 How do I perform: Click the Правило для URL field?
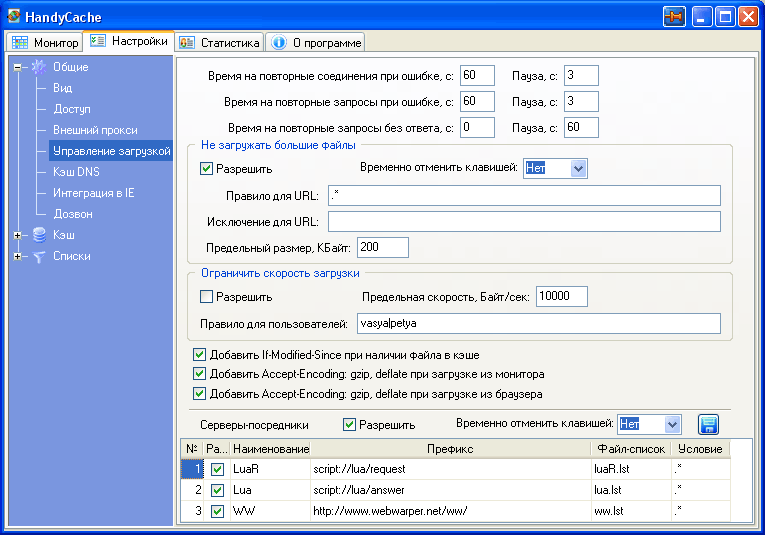click(524, 195)
